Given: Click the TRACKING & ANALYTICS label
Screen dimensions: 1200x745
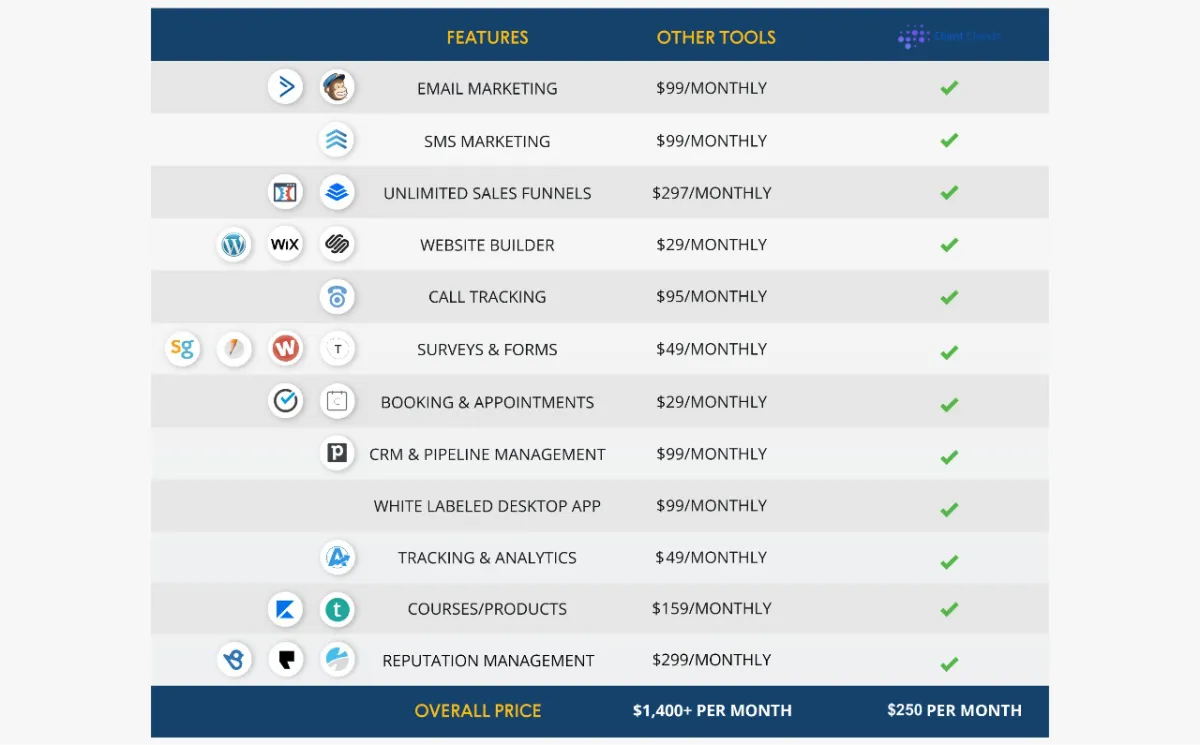Looking at the screenshot, I should pos(487,558).
